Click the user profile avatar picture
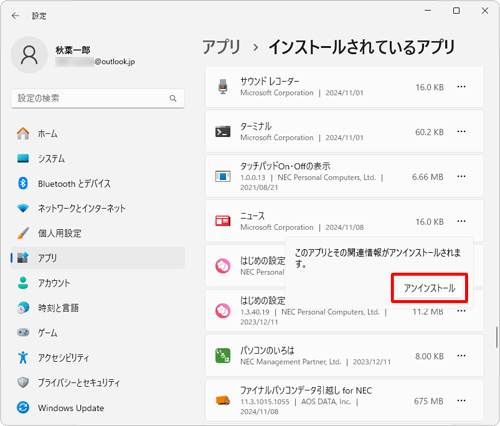This screenshot has height=426, width=500. tap(29, 55)
